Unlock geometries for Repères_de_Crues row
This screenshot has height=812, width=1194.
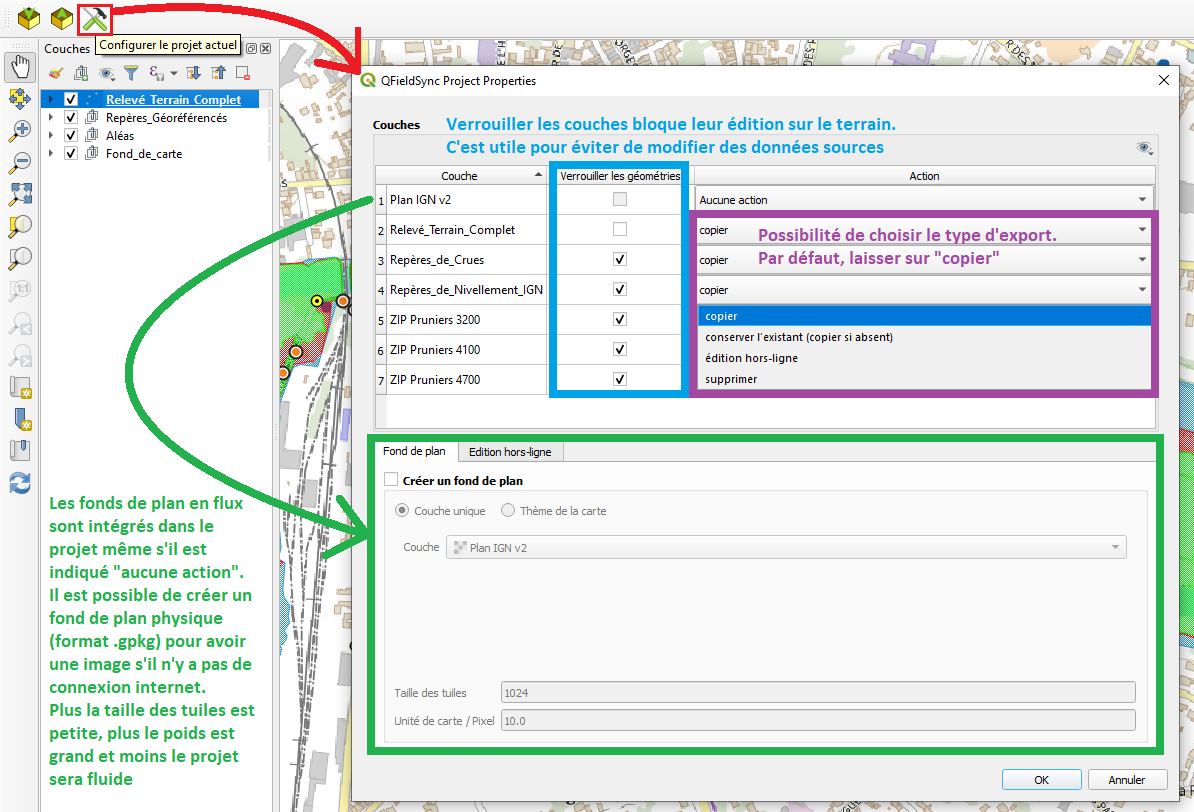(620, 259)
